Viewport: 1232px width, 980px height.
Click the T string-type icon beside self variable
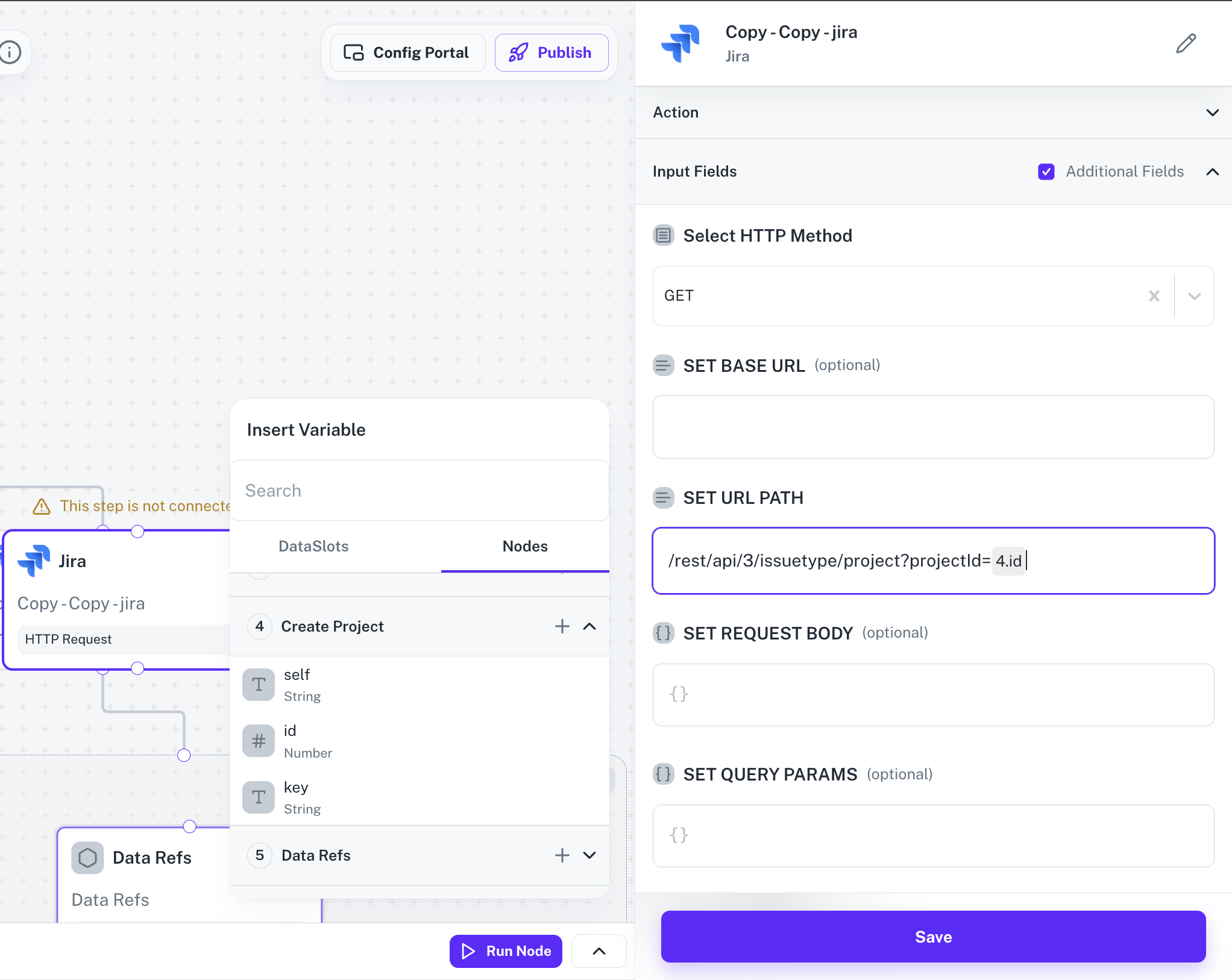[259, 685]
